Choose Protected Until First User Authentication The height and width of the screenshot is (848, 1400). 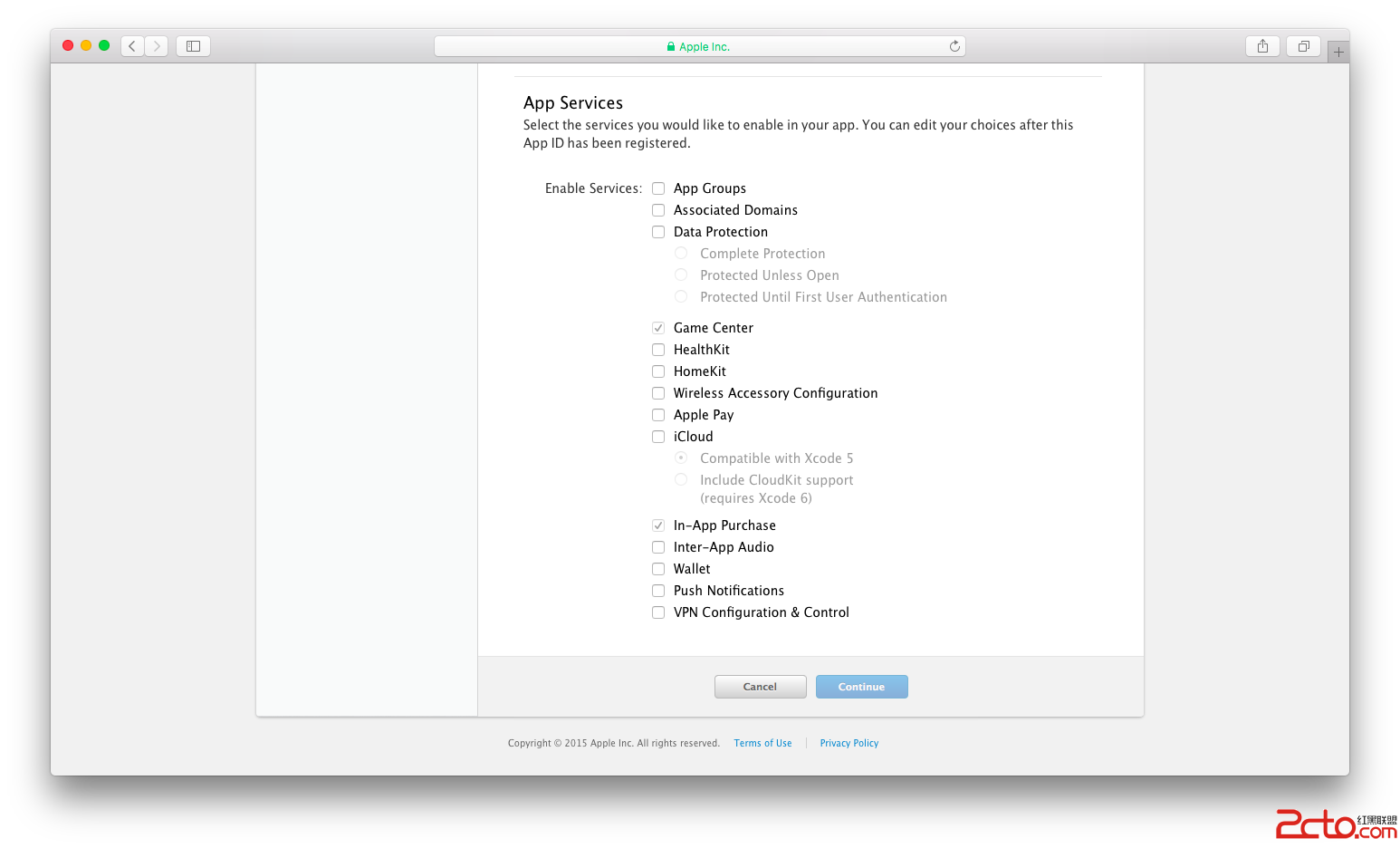681,297
